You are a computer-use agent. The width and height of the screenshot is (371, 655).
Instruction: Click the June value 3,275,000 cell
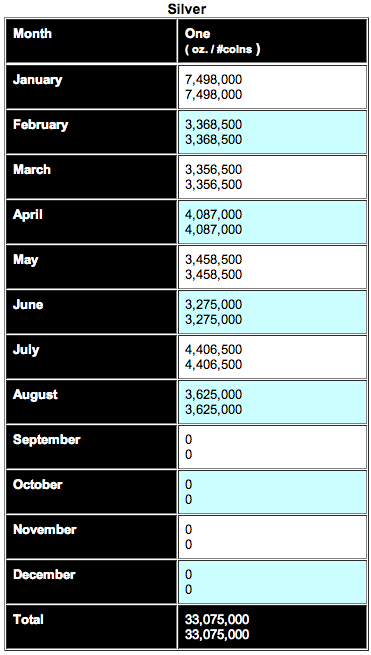click(272, 312)
